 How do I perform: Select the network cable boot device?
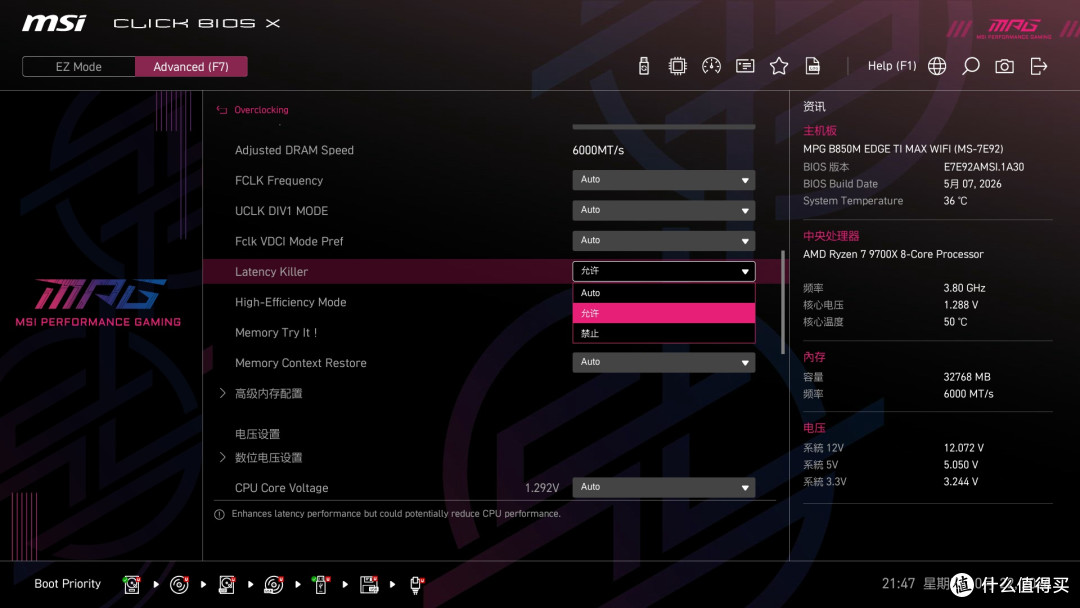416,585
